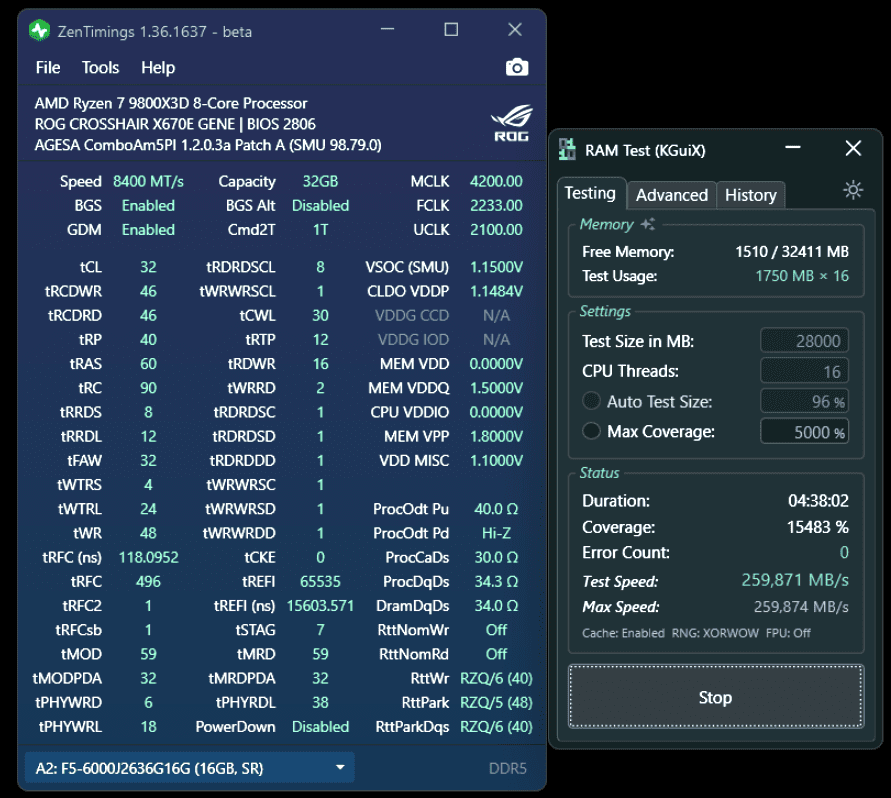Screen dimensions: 891x798
Task: Click the Max Speed value 259,874 MB/s
Action: pyautogui.click(x=801, y=607)
